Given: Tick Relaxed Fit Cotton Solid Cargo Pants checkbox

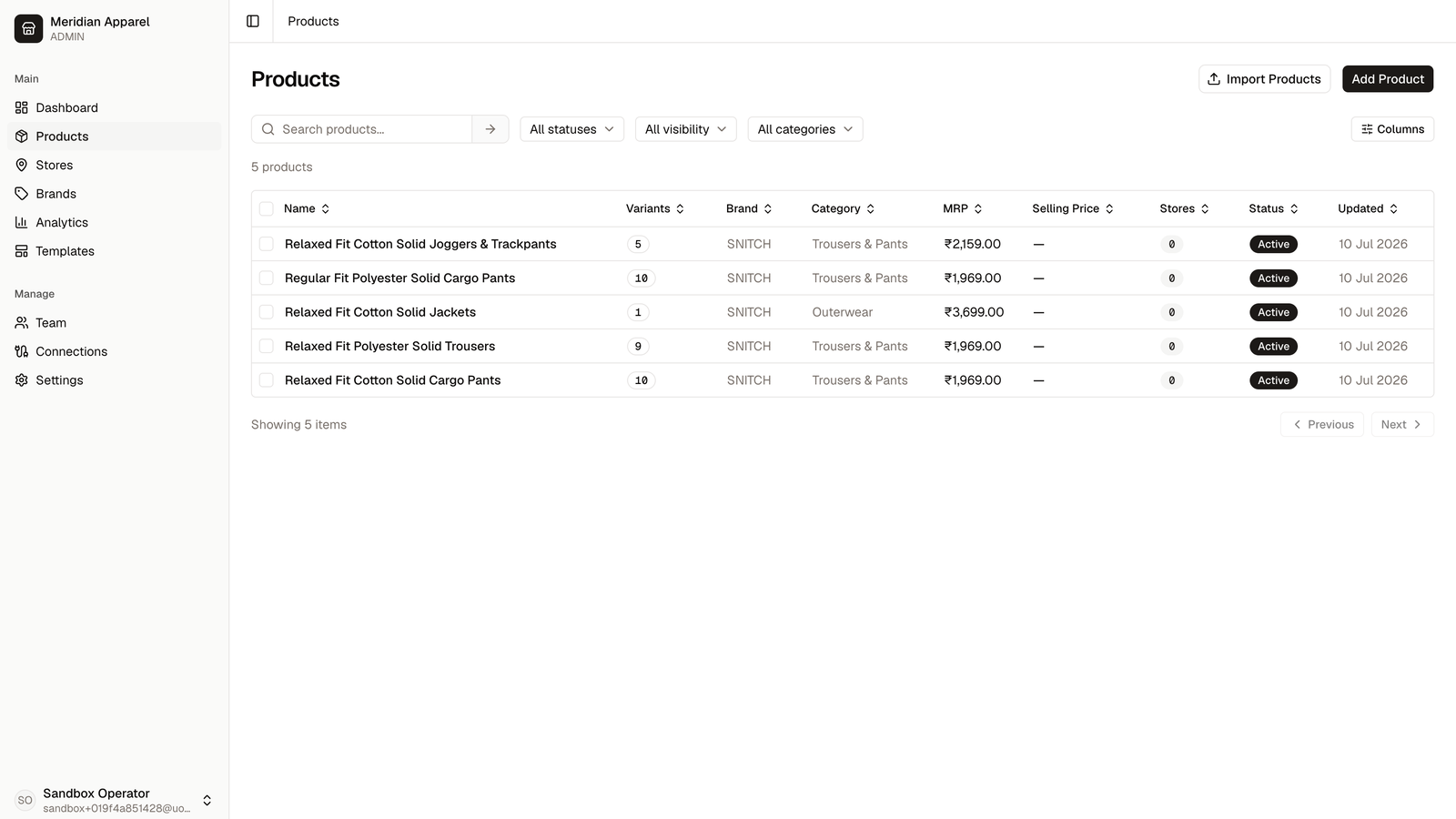Looking at the screenshot, I should (267, 380).
